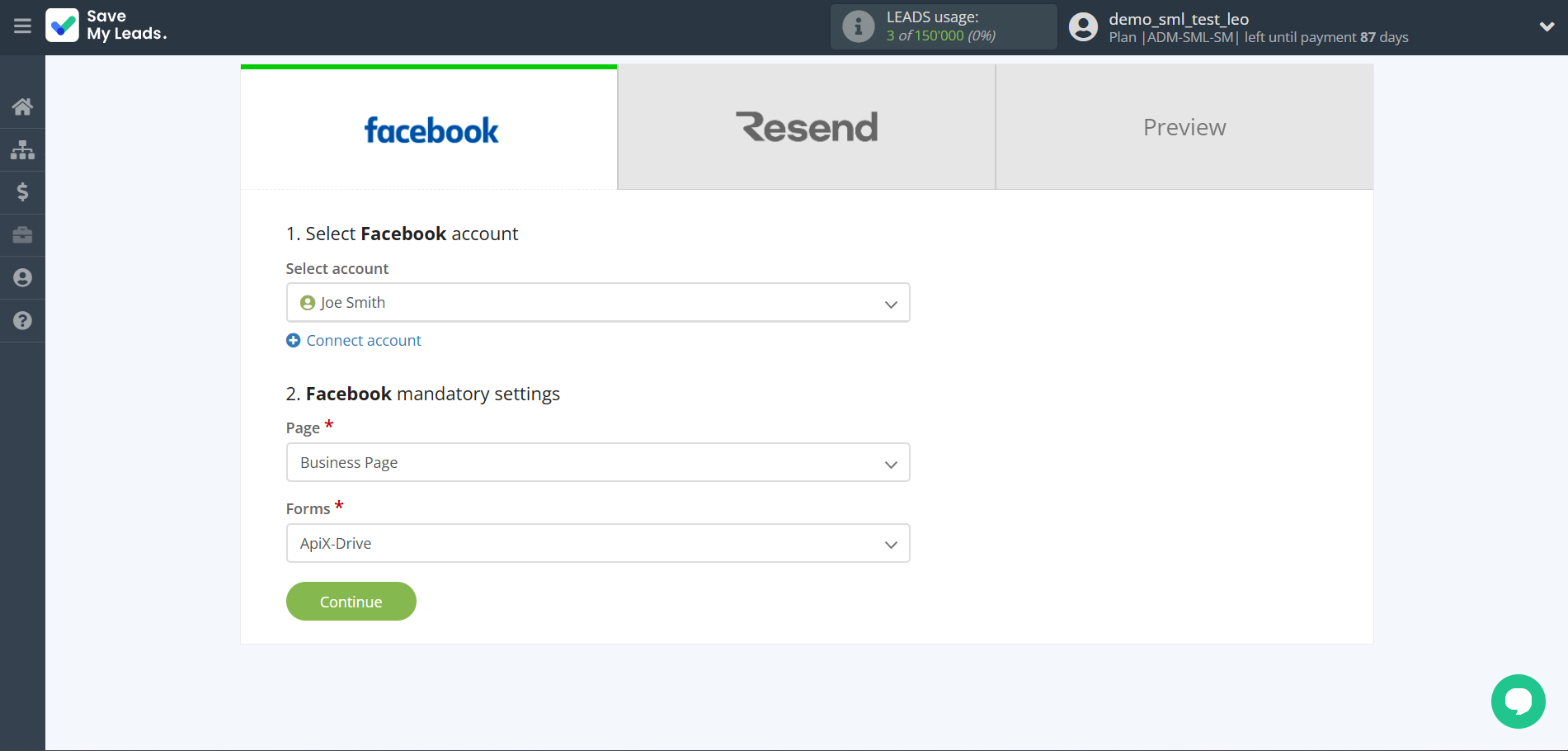
Task: Open the hamburger navigation menu
Action: click(22, 26)
